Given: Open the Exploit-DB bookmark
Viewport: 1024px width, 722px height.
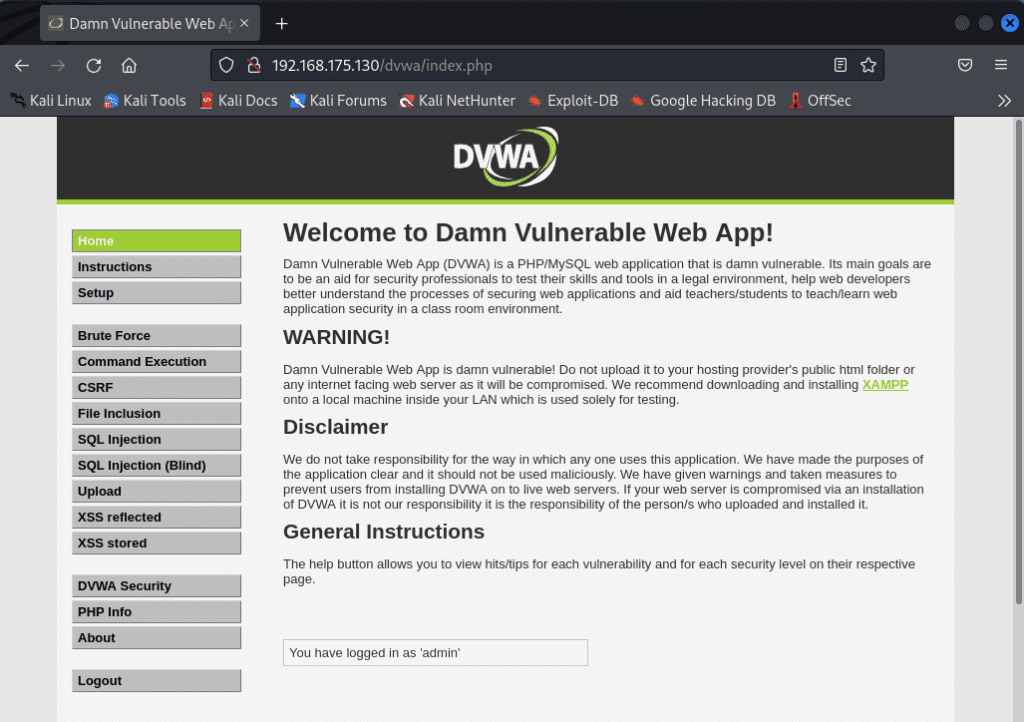Looking at the screenshot, I should (573, 101).
